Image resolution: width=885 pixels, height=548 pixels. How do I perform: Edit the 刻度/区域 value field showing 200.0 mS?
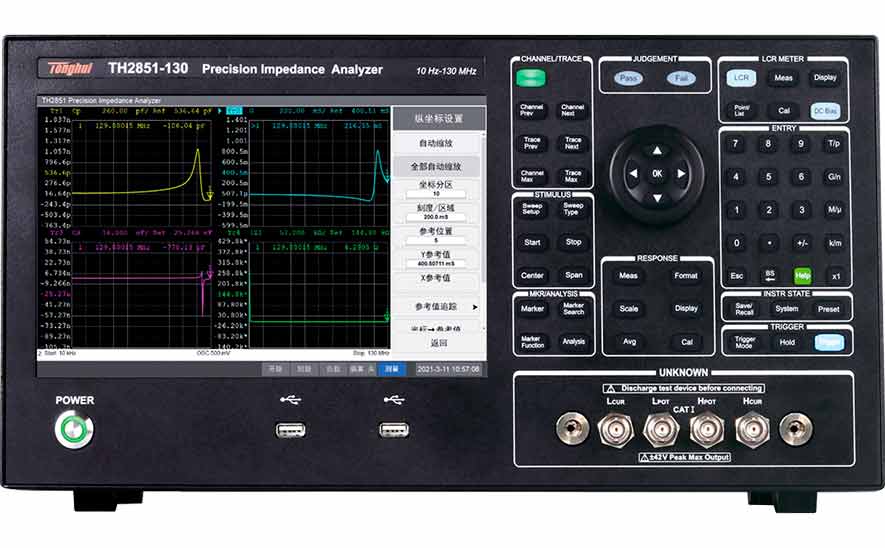(x=436, y=217)
